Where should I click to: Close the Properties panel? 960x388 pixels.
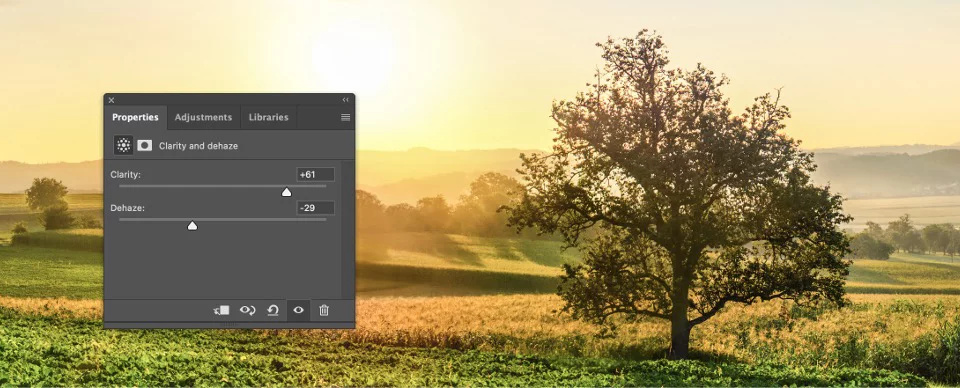[x=111, y=100]
